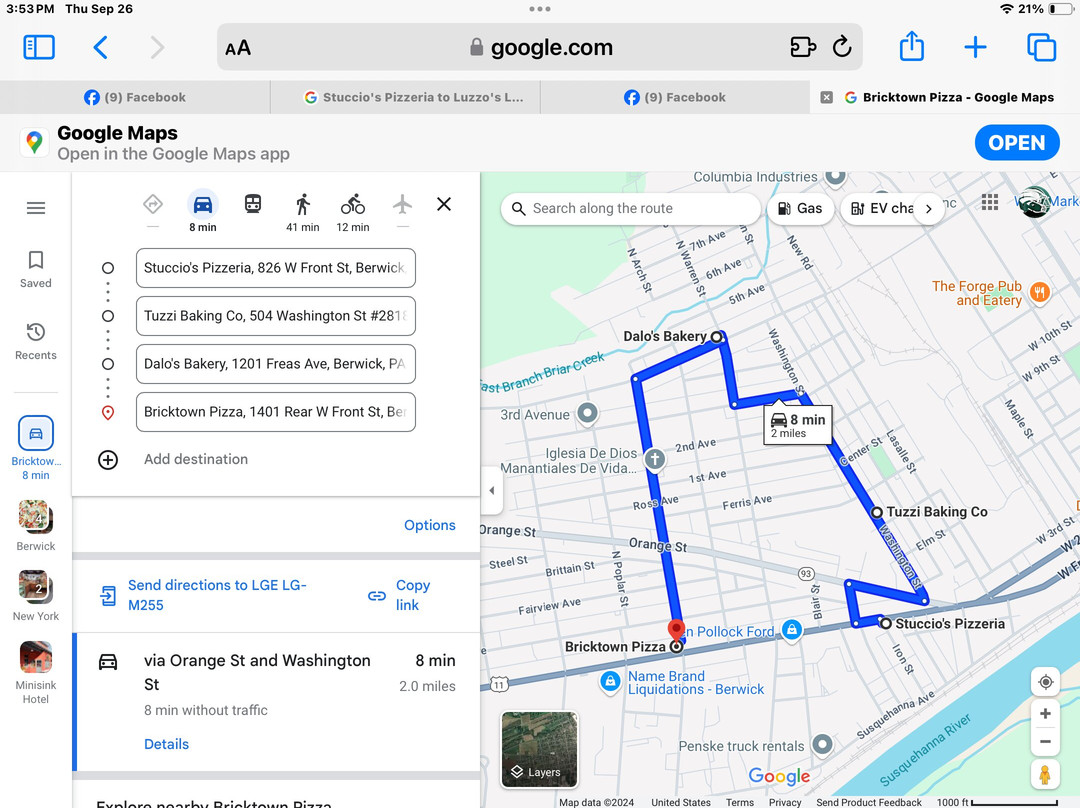Screen dimensions: 1080x808
Task: Select driving mode car icon
Action: (x=202, y=205)
